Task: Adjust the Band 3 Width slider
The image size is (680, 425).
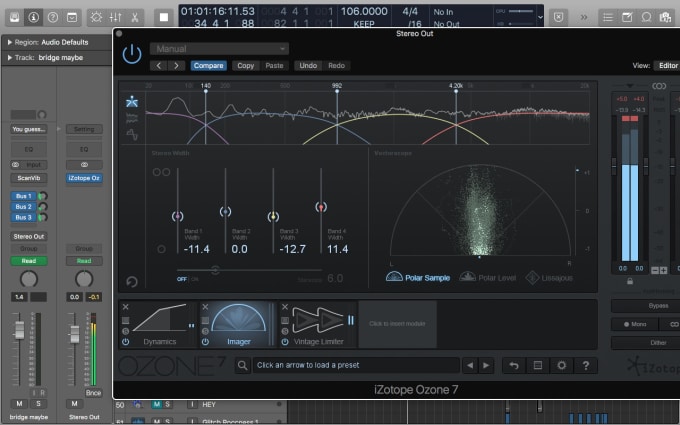Action: pos(273,216)
